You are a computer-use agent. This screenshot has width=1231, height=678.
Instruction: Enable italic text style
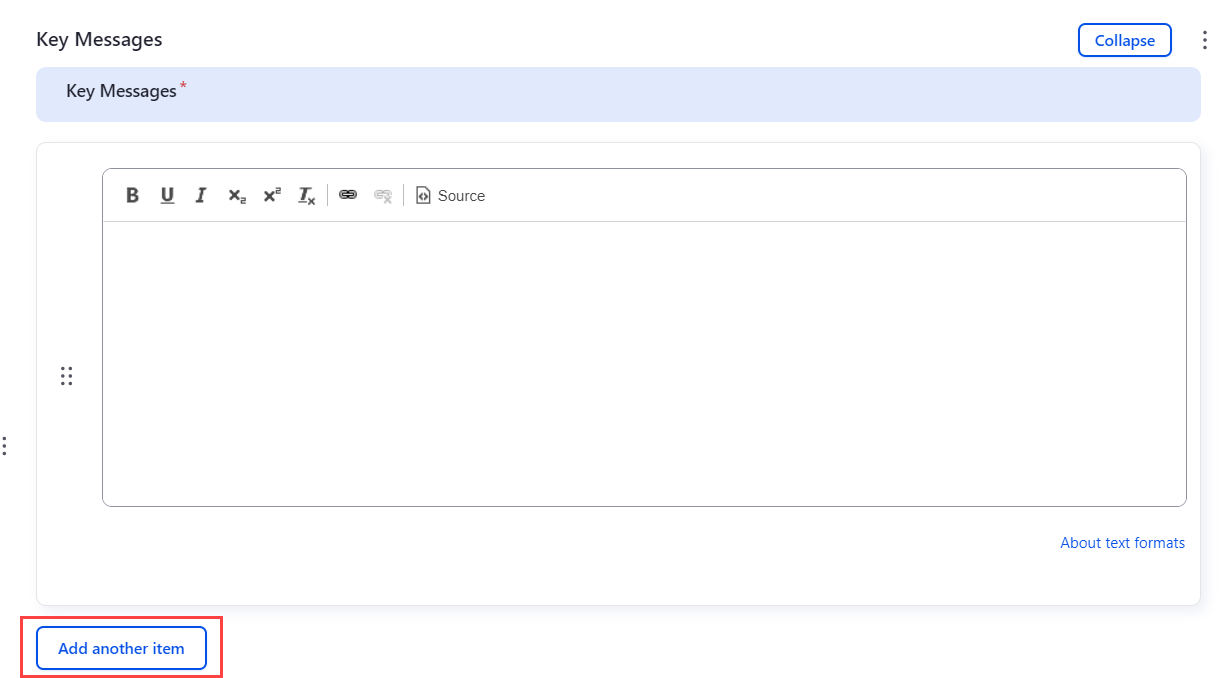click(x=201, y=196)
